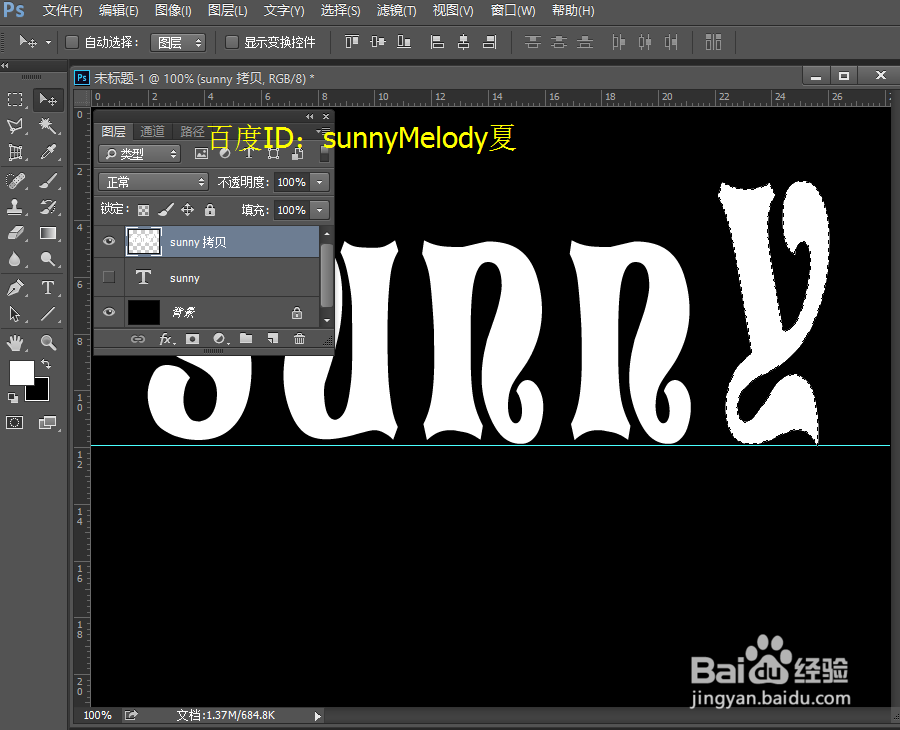Open status bar info arrow

[317, 716]
